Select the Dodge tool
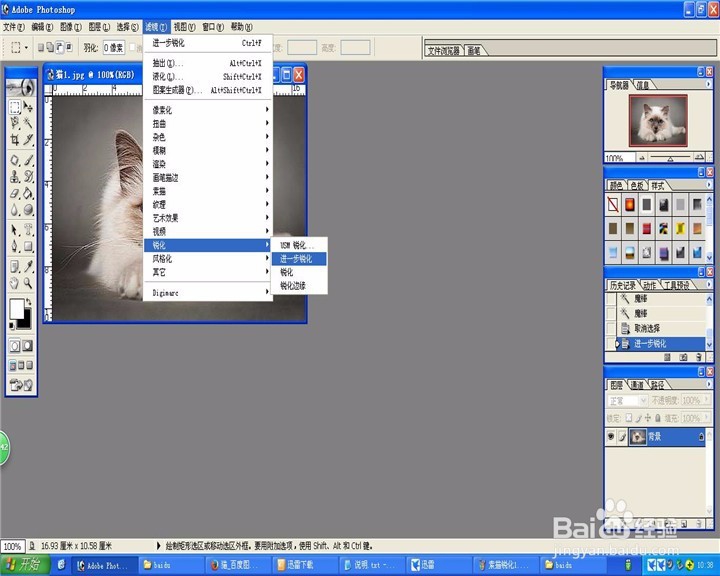The image size is (720, 576). click(28, 209)
